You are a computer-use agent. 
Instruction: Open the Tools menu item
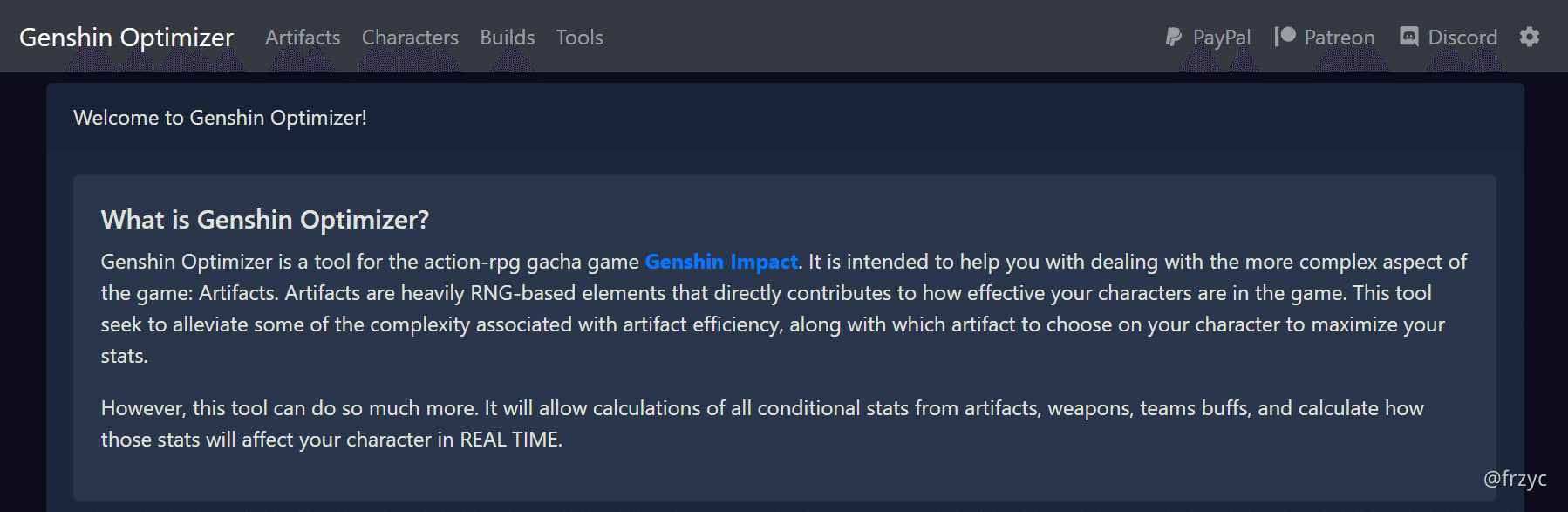[579, 37]
